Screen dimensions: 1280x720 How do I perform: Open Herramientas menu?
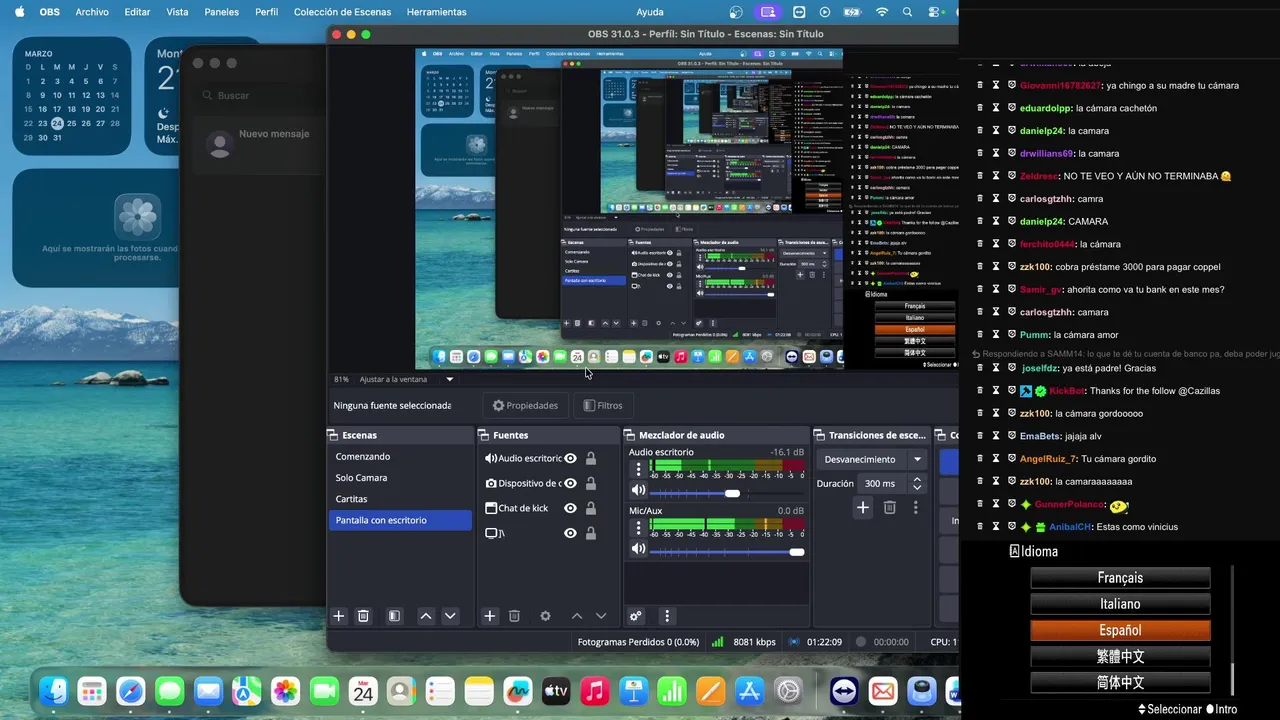pos(436,12)
